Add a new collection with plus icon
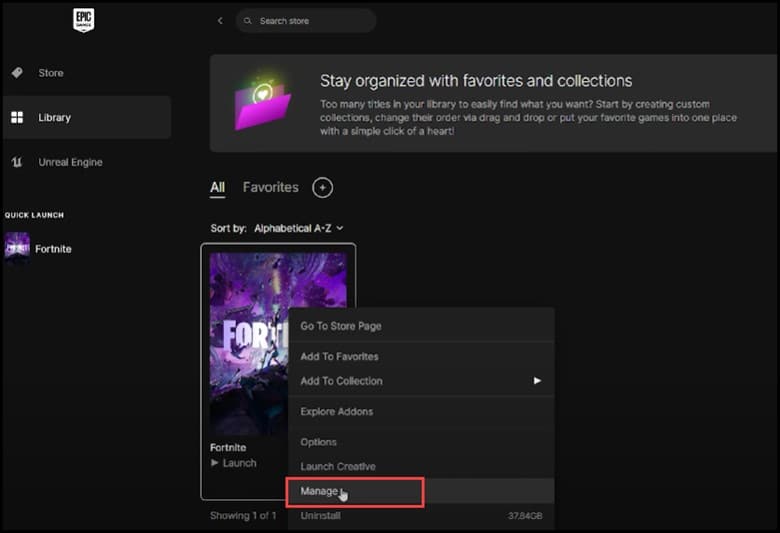Viewport: 780px width, 533px height. (x=322, y=188)
